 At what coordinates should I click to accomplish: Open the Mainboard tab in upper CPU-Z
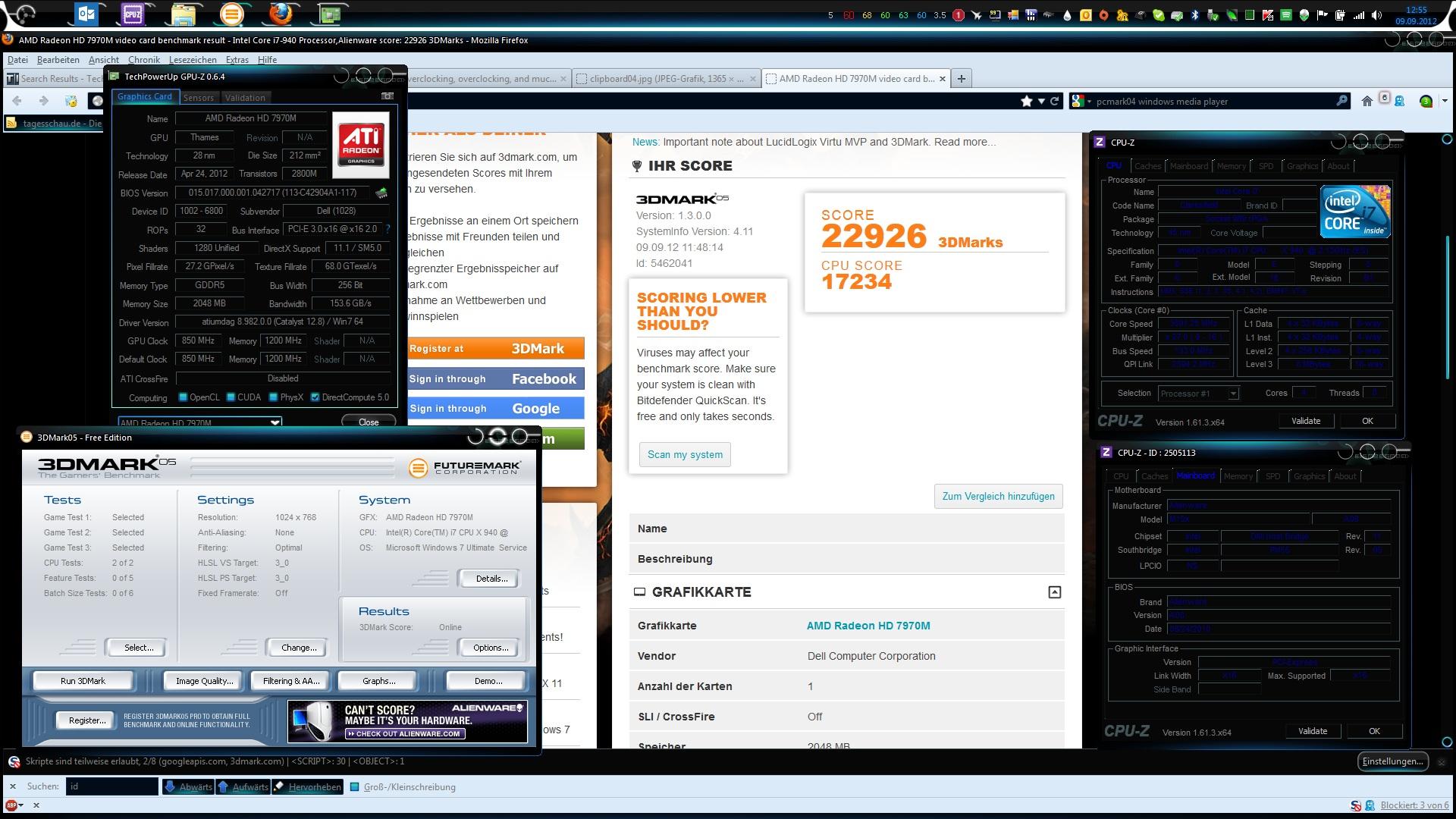tap(1188, 166)
